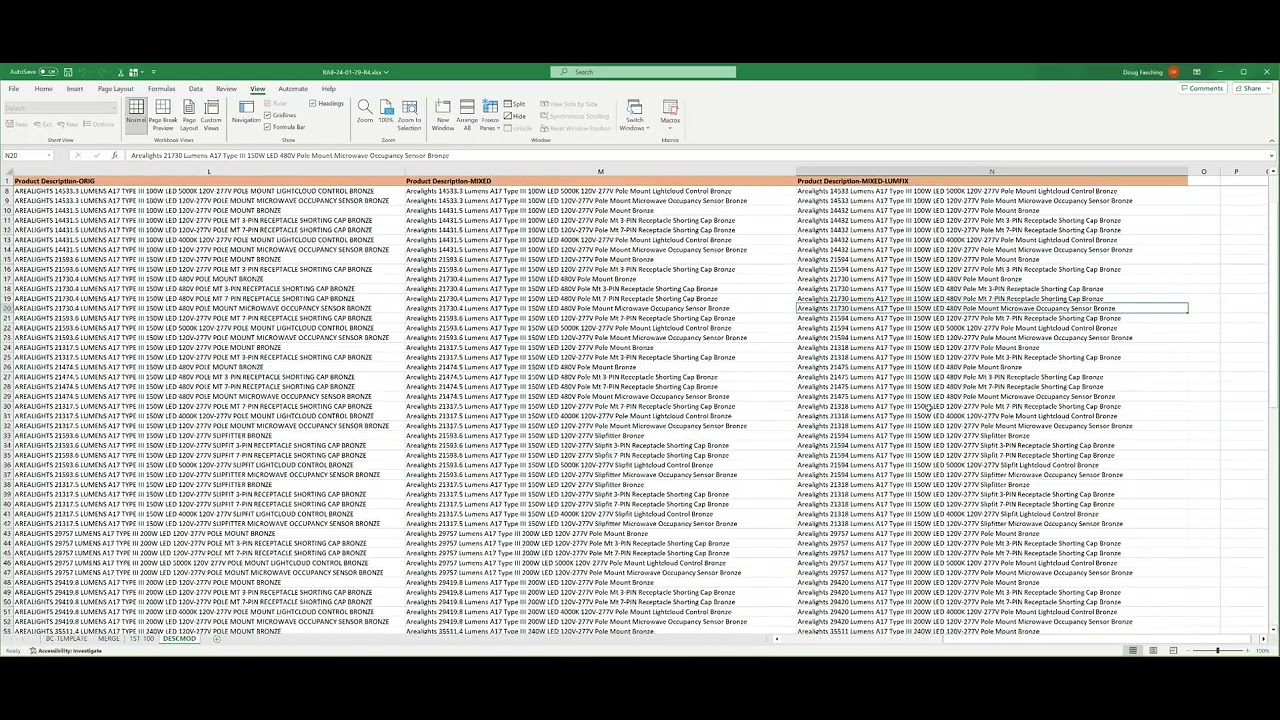Select the BC TEMPLATE sheet tab
The width and height of the screenshot is (1280, 720).
(67, 639)
